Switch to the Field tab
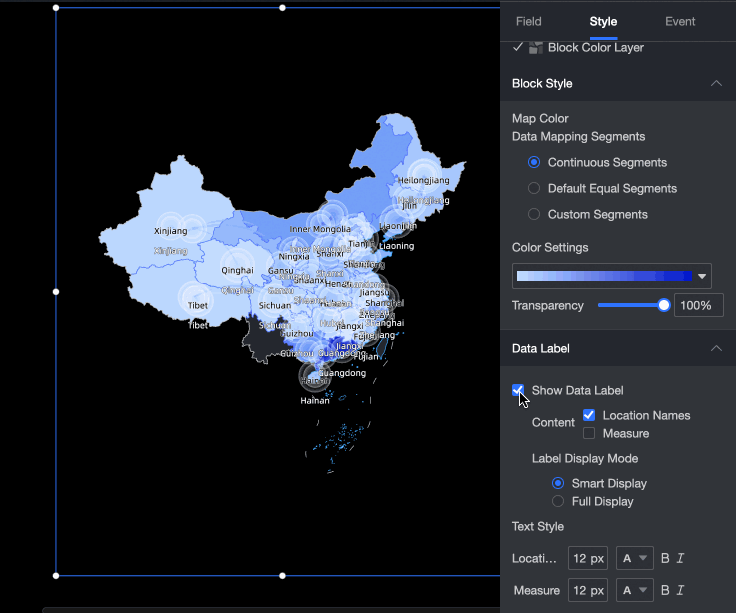The height and width of the screenshot is (613, 736). pos(529,22)
